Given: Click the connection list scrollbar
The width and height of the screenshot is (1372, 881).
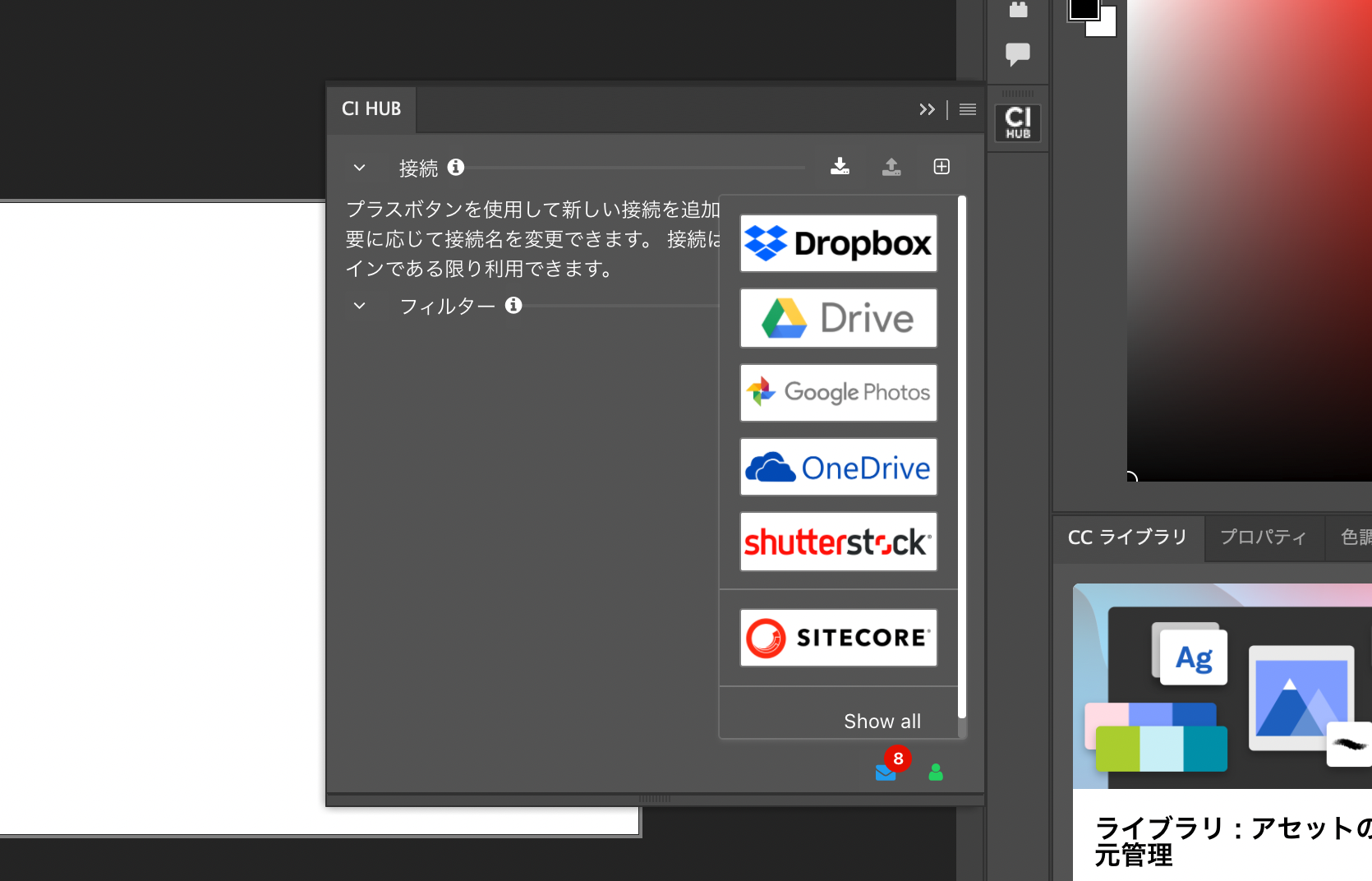Looking at the screenshot, I should (961, 457).
